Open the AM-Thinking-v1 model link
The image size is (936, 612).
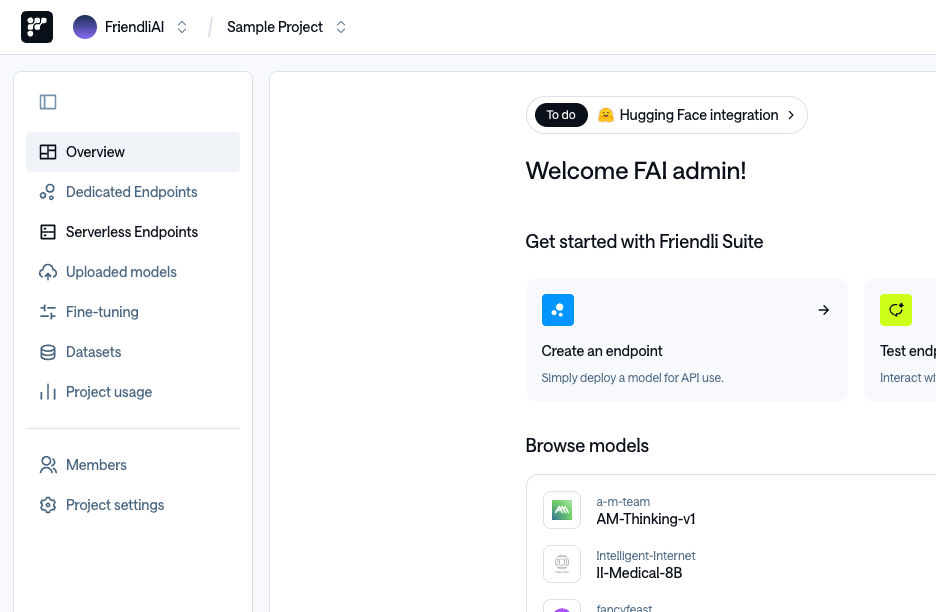pos(646,519)
